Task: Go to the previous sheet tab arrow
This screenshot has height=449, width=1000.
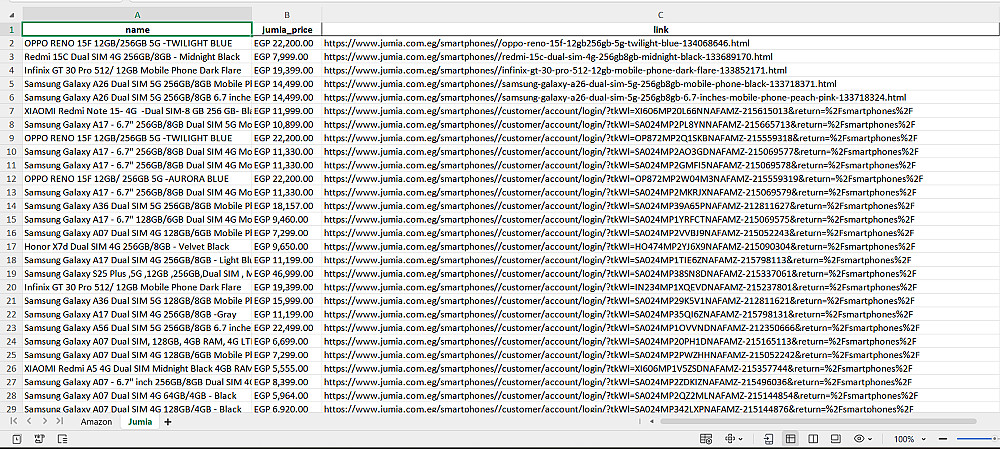Action: coord(29,422)
